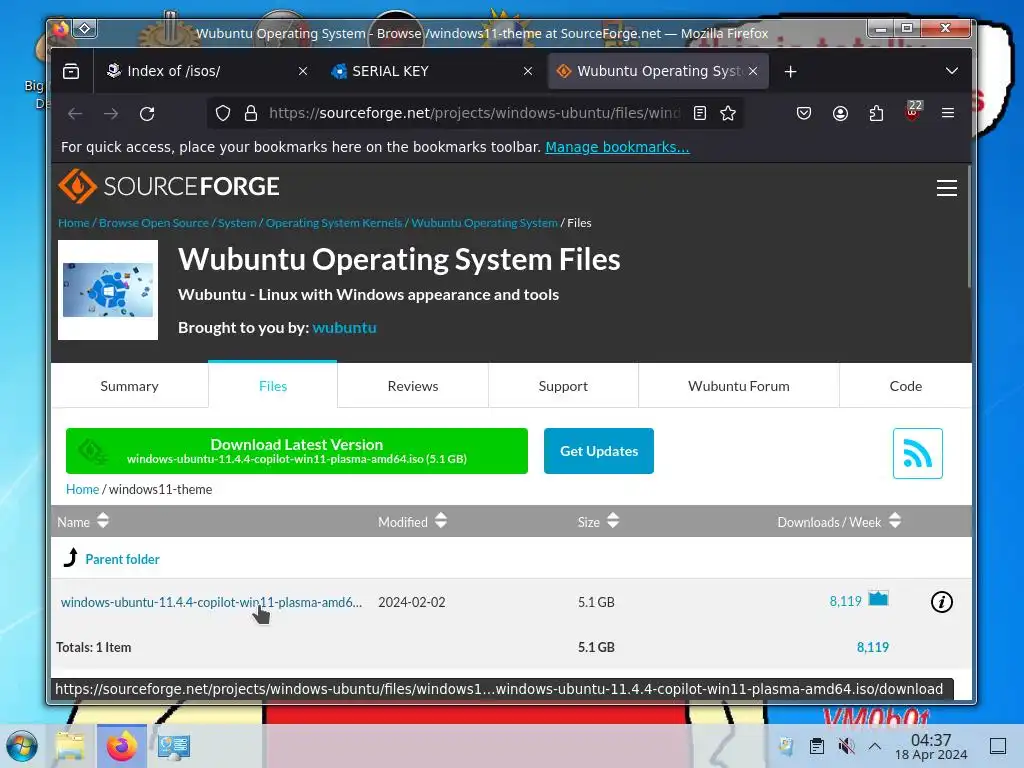This screenshot has height=768, width=1024.
Task: Open clipboard icon in system tray
Action: [817, 746]
